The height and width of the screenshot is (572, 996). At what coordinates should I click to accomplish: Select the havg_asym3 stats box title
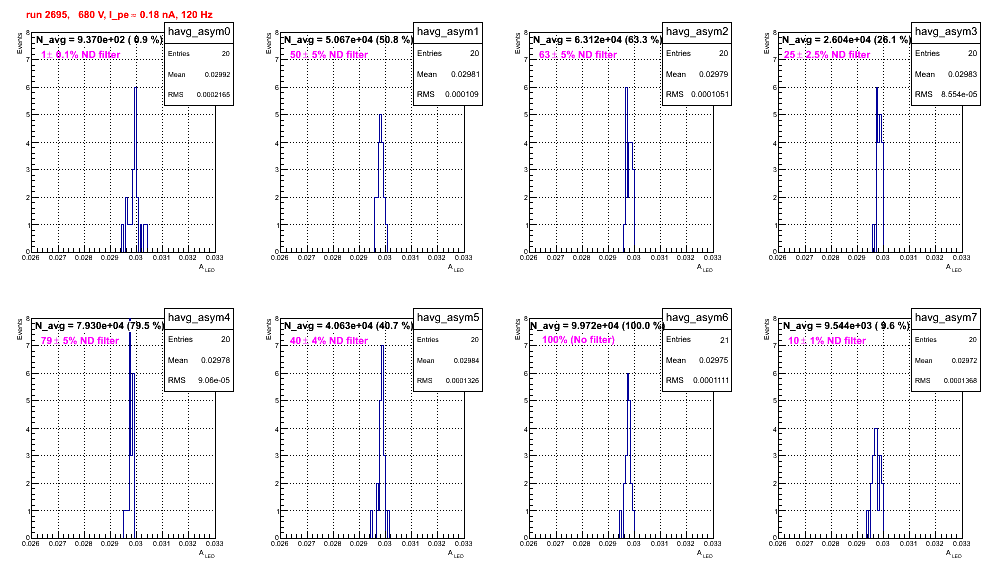click(946, 31)
